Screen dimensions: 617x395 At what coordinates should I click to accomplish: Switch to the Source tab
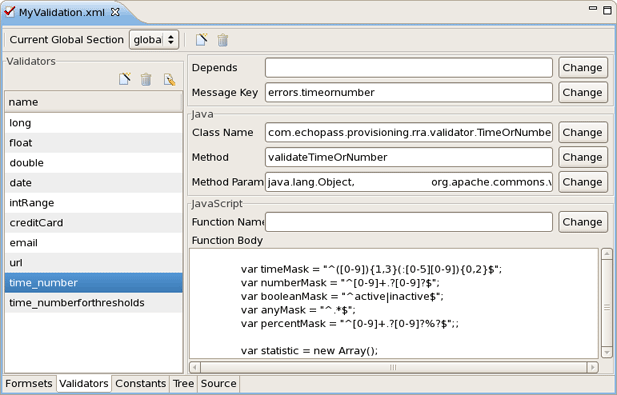pos(218,384)
